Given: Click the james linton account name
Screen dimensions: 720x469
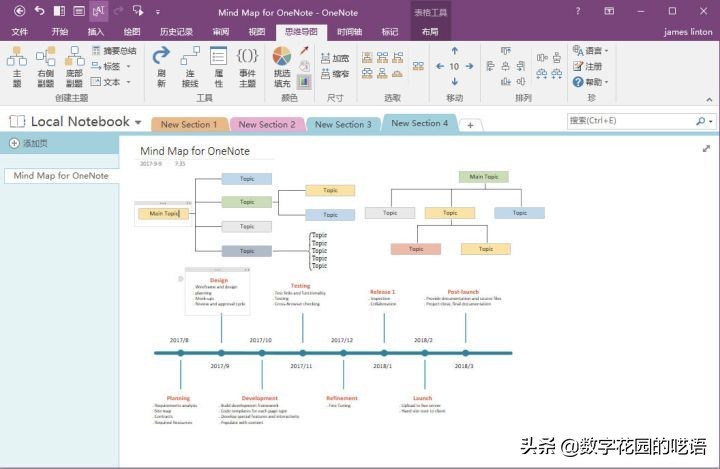Looking at the screenshot, I should pyautogui.click(x=687, y=32).
